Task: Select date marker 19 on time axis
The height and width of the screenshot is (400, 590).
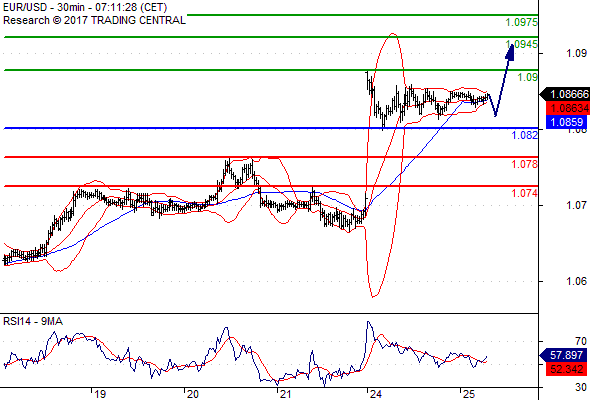Action: point(100,394)
